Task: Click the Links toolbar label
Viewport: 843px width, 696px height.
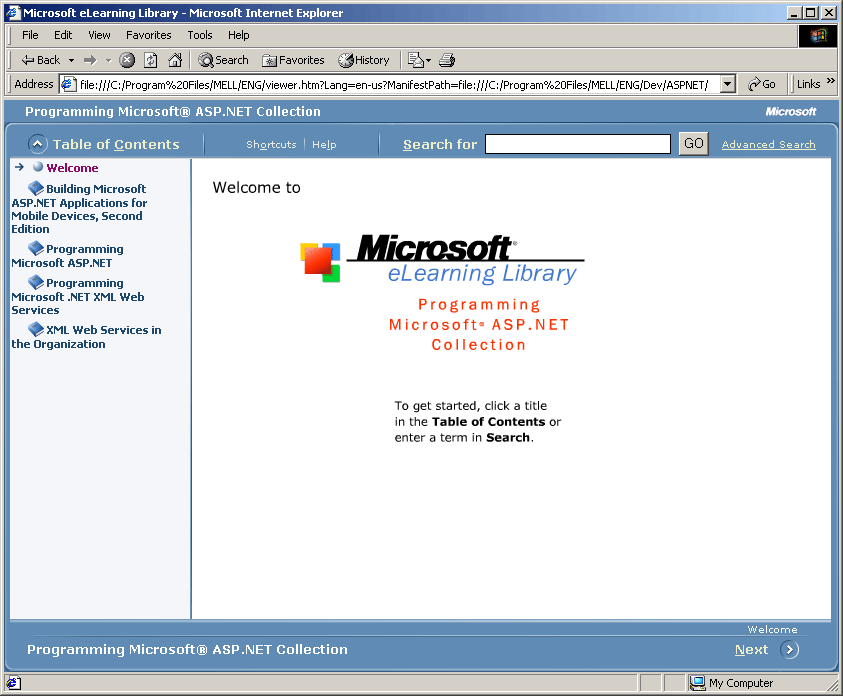Action: (x=808, y=84)
